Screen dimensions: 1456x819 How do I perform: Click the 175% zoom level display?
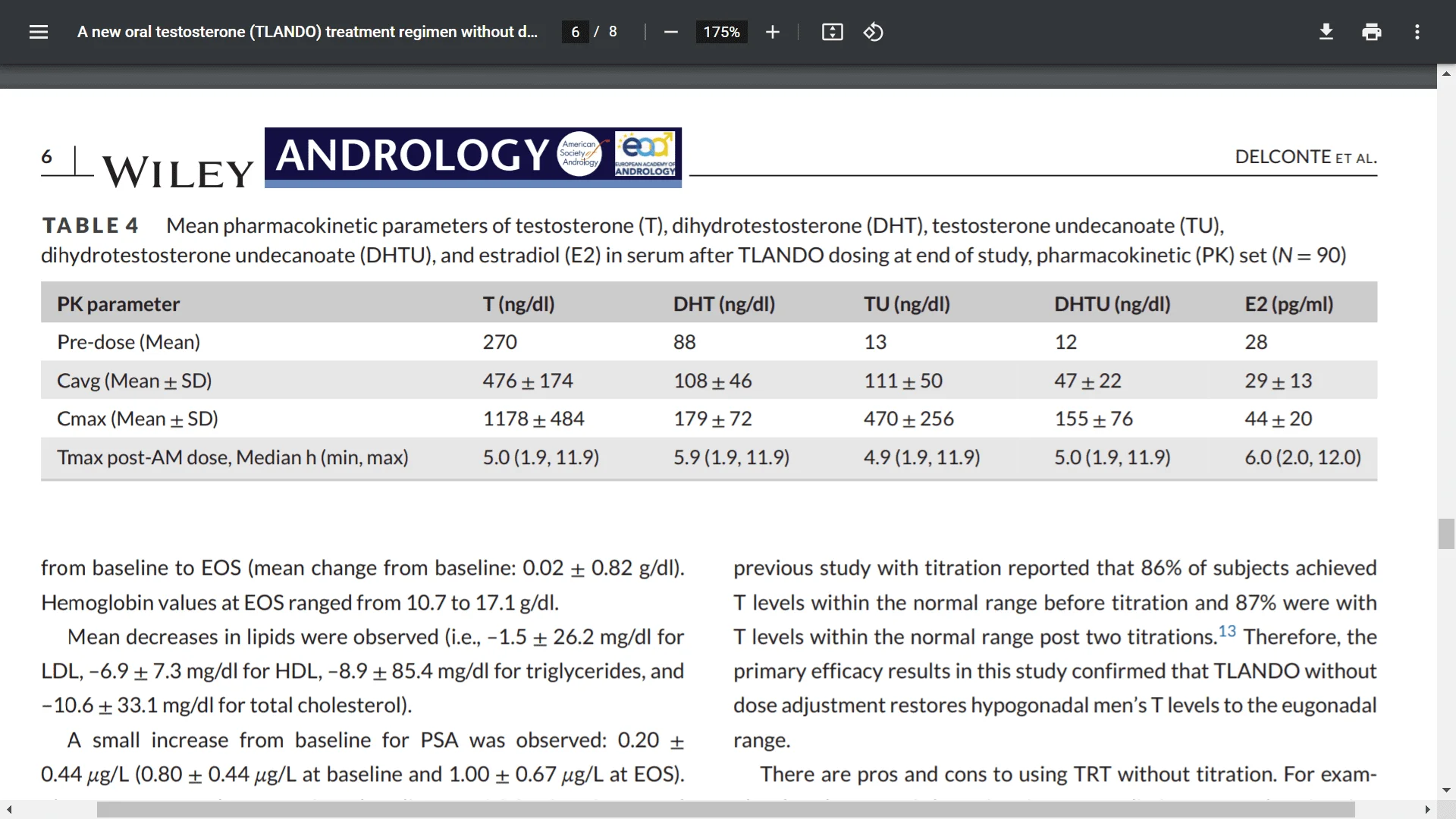[721, 32]
